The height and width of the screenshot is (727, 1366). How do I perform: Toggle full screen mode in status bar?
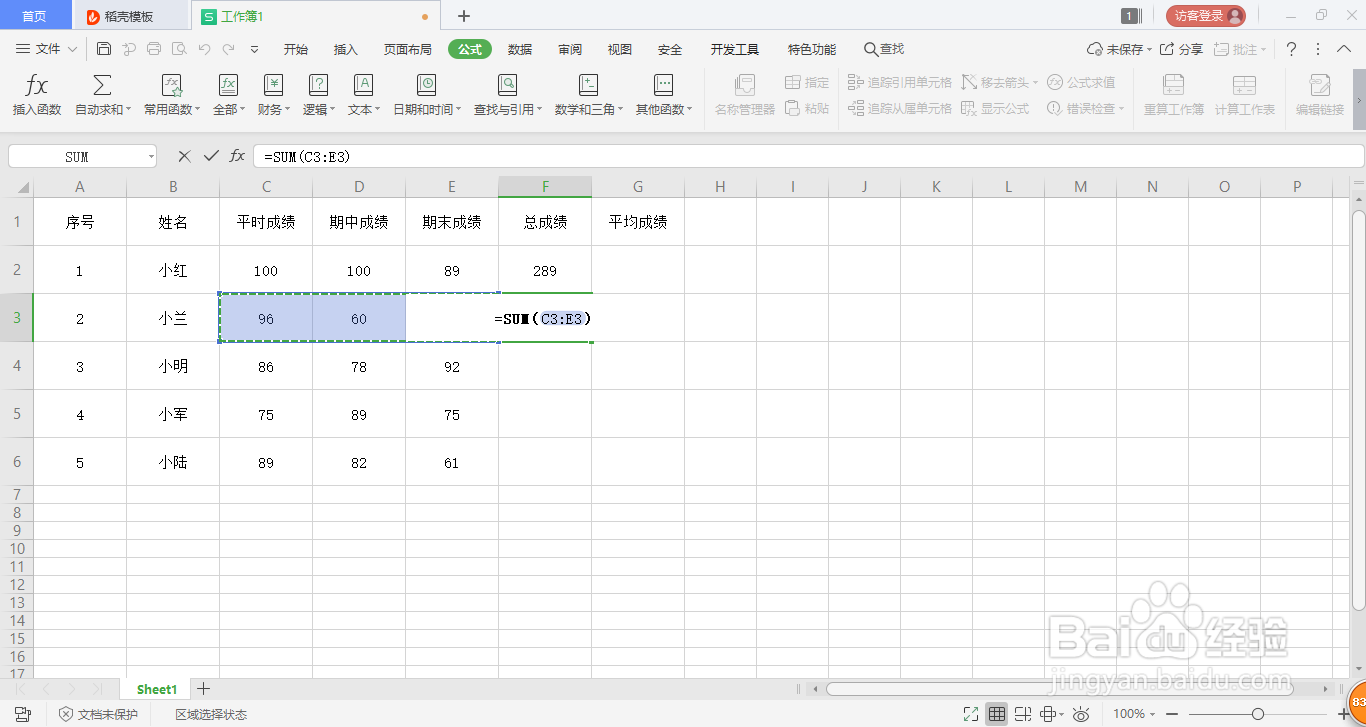coord(970,714)
